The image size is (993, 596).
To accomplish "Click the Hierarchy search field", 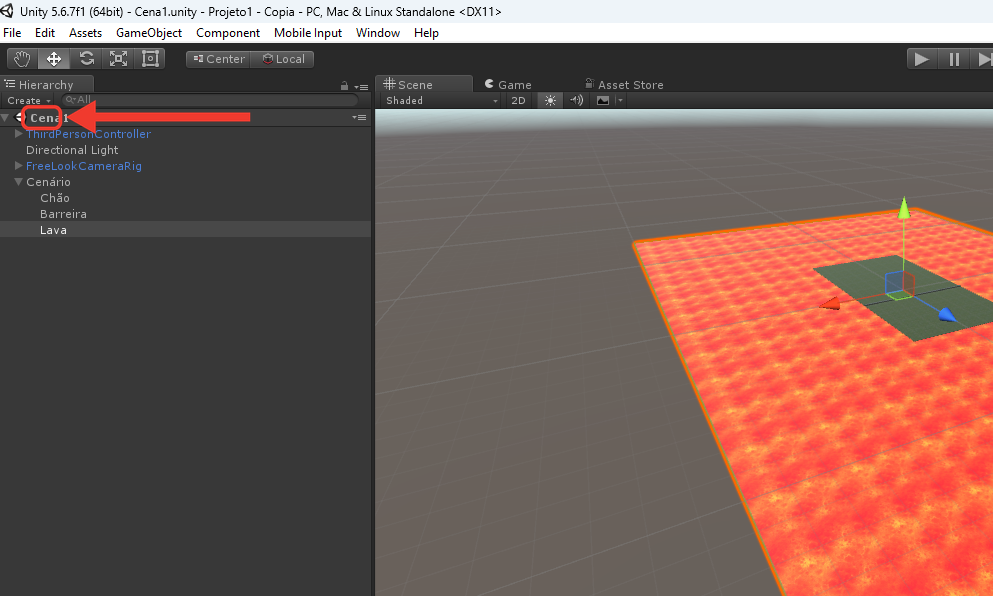I will [210, 99].
